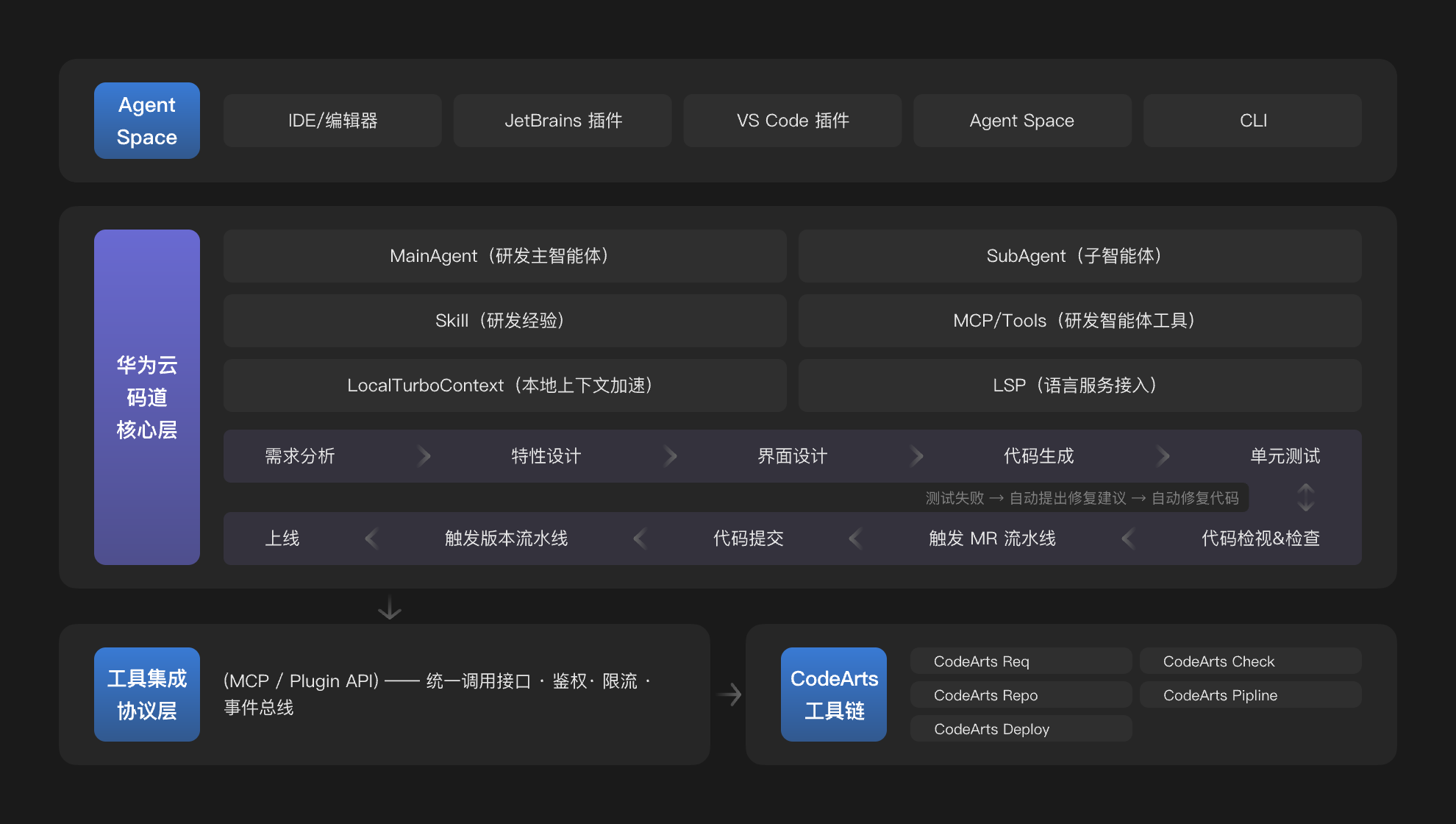Click the gray Agent Space box
The image size is (1456, 824).
point(1022,121)
